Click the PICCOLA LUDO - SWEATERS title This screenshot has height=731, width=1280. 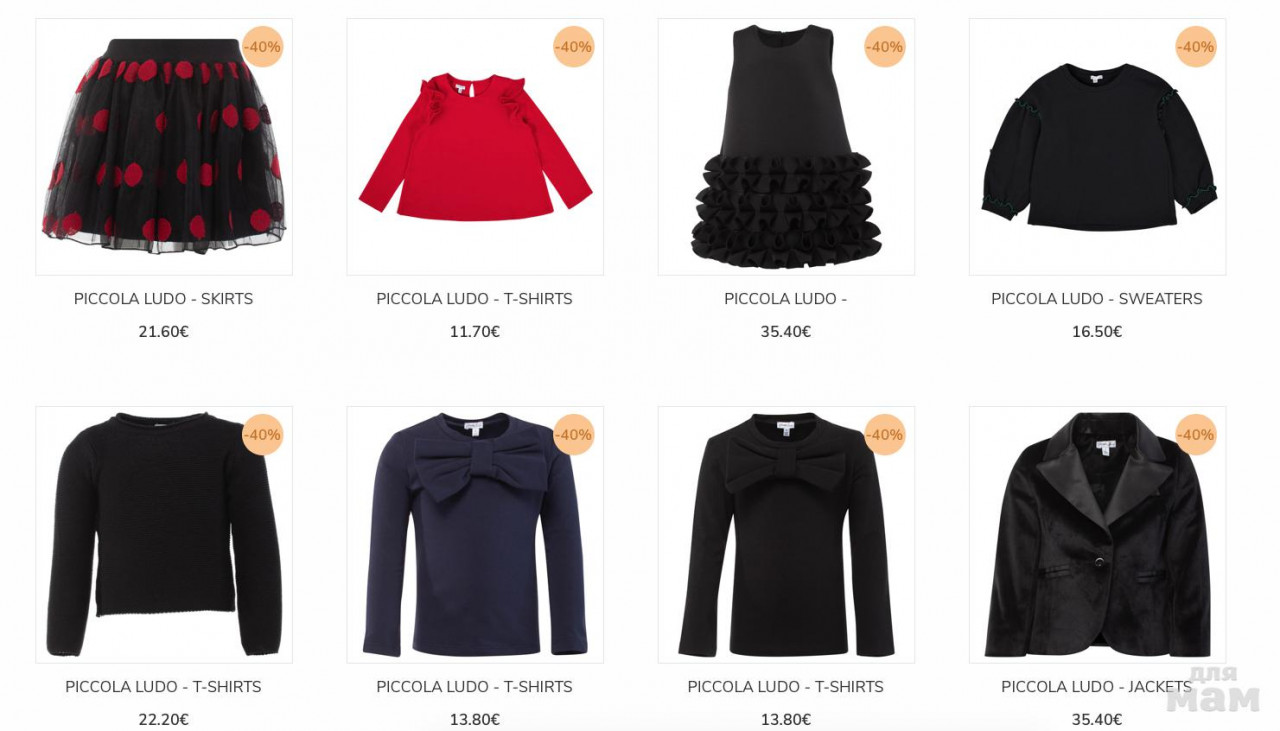pyautogui.click(x=1097, y=299)
